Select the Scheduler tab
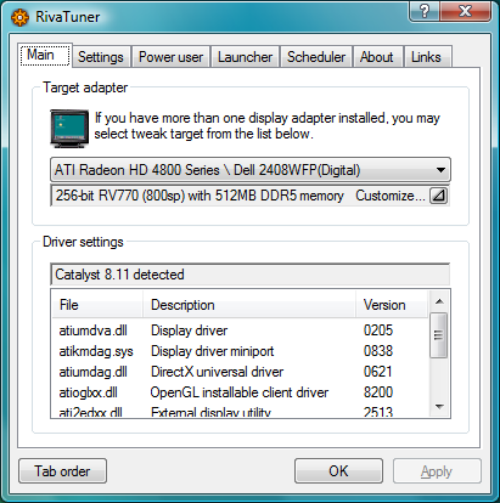 [316, 57]
